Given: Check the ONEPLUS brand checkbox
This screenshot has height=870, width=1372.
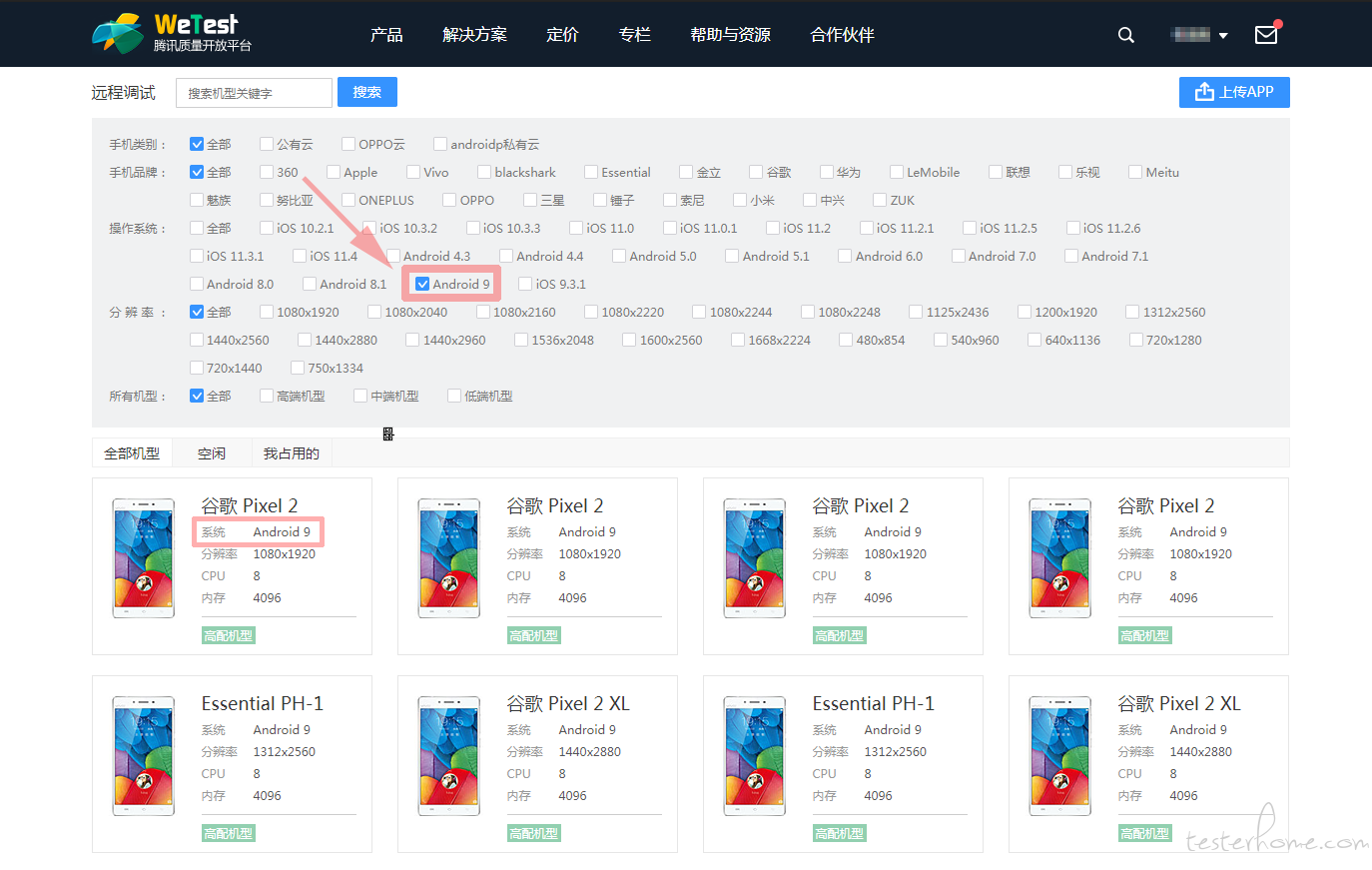Looking at the screenshot, I should (x=348, y=200).
